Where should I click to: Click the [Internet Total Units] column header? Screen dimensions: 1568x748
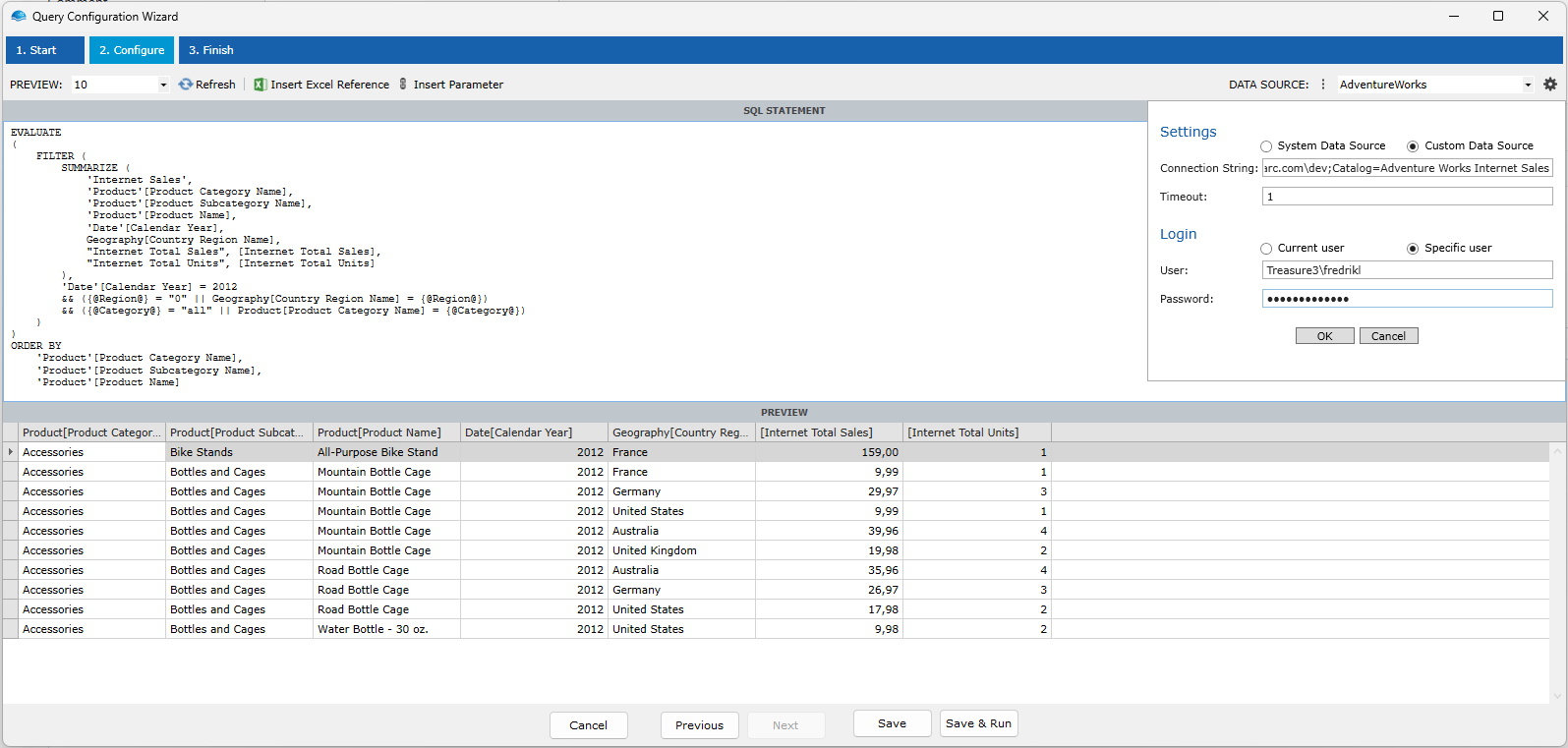tap(977, 432)
